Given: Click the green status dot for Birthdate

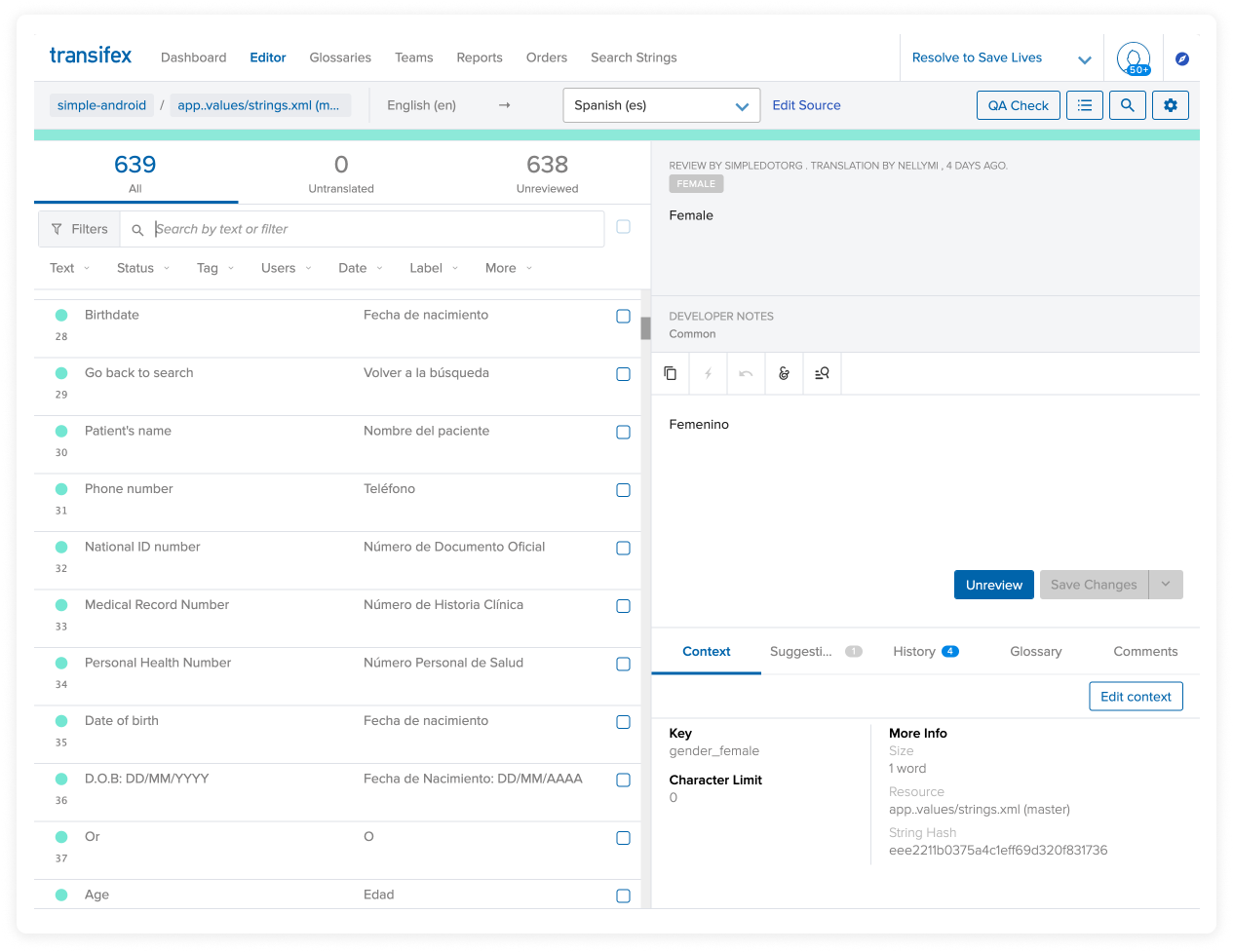Looking at the screenshot, I should click(61, 315).
